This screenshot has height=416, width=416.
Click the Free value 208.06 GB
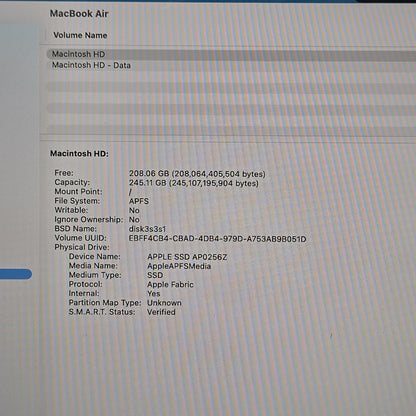point(197,174)
